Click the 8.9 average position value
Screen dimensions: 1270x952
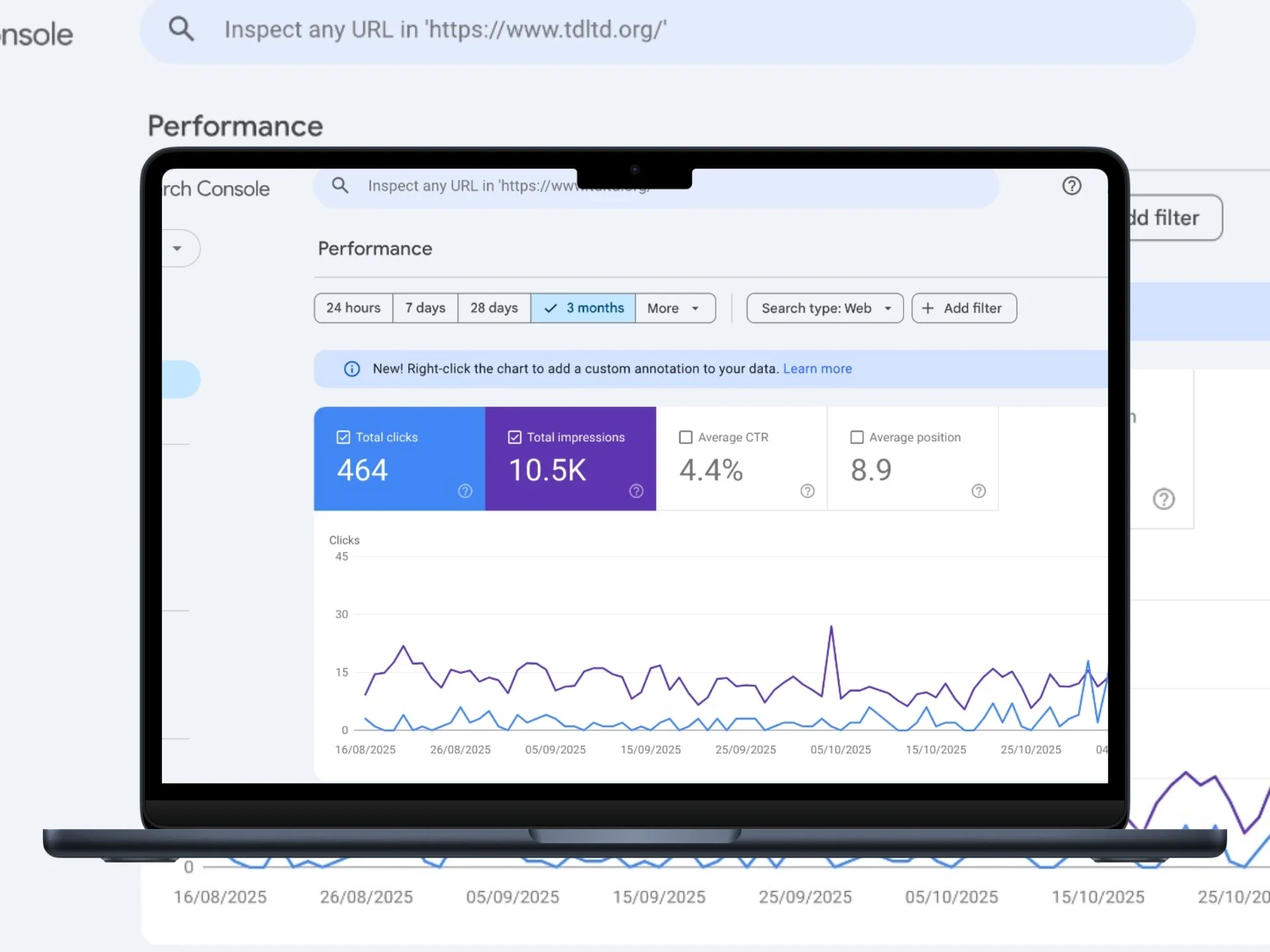(871, 470)
